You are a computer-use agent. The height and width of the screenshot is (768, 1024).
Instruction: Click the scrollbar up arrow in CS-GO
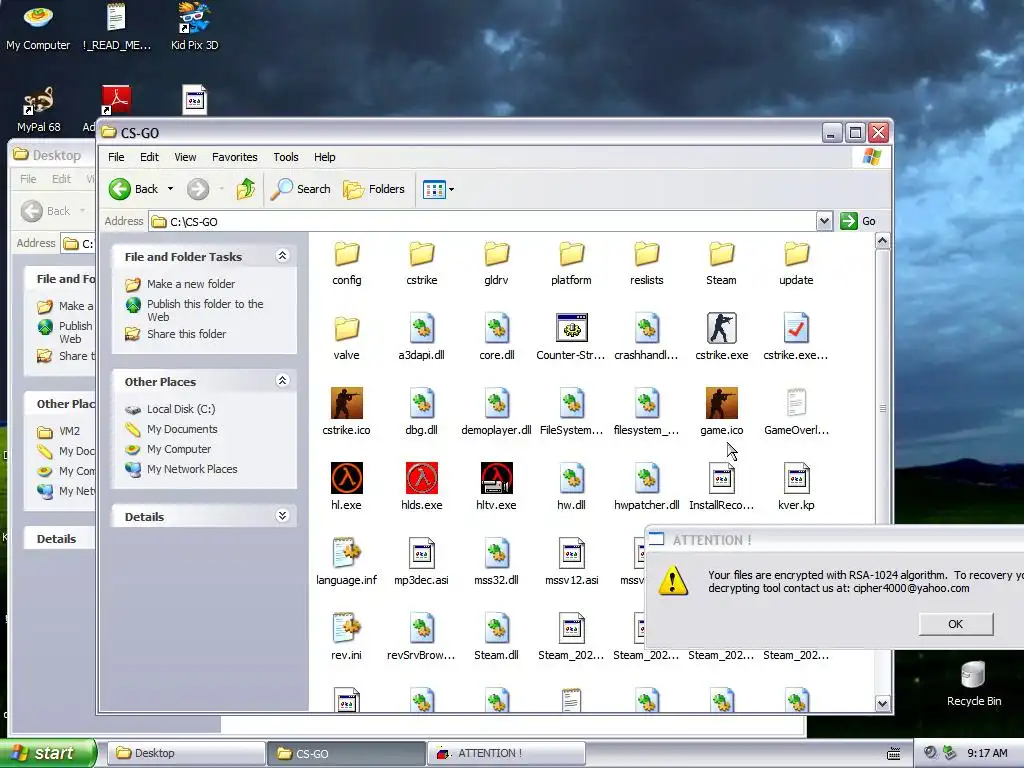click(x=882, y=241)
